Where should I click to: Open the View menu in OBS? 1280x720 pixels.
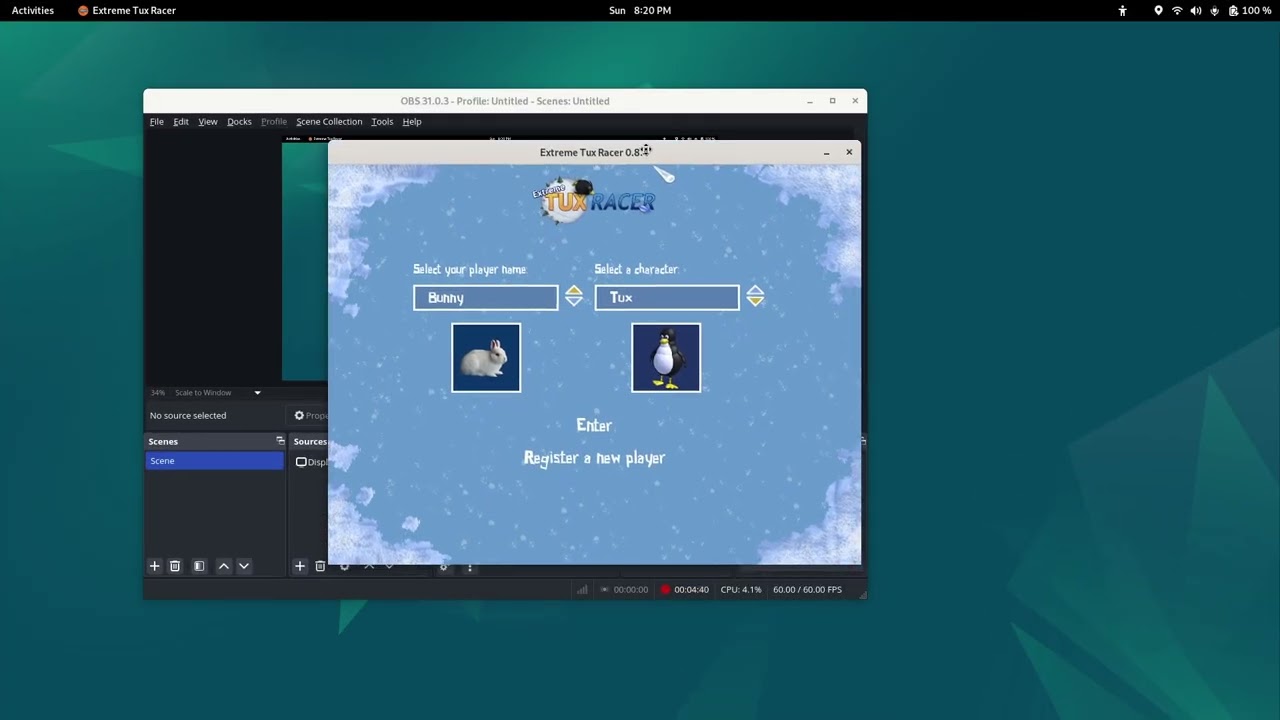click(208, 122)
